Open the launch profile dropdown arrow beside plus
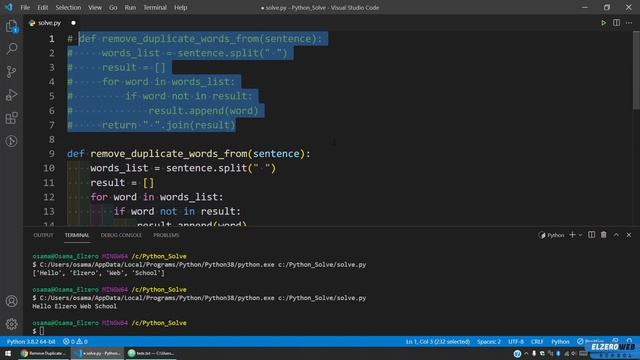 [x=580, y=235]
